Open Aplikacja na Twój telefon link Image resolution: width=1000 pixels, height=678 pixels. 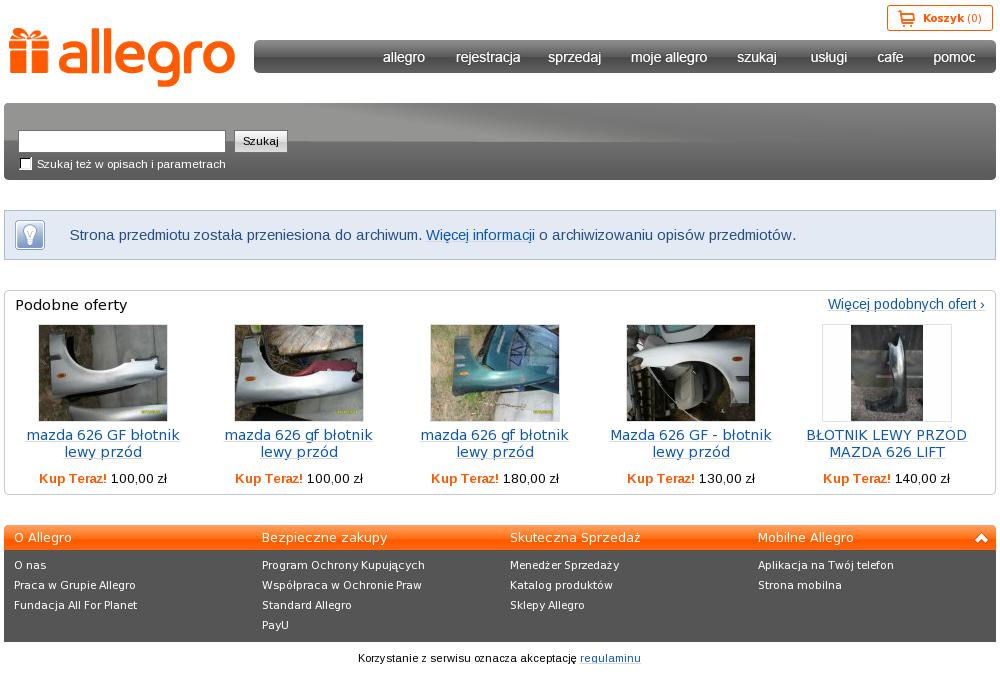coord(826,565)
